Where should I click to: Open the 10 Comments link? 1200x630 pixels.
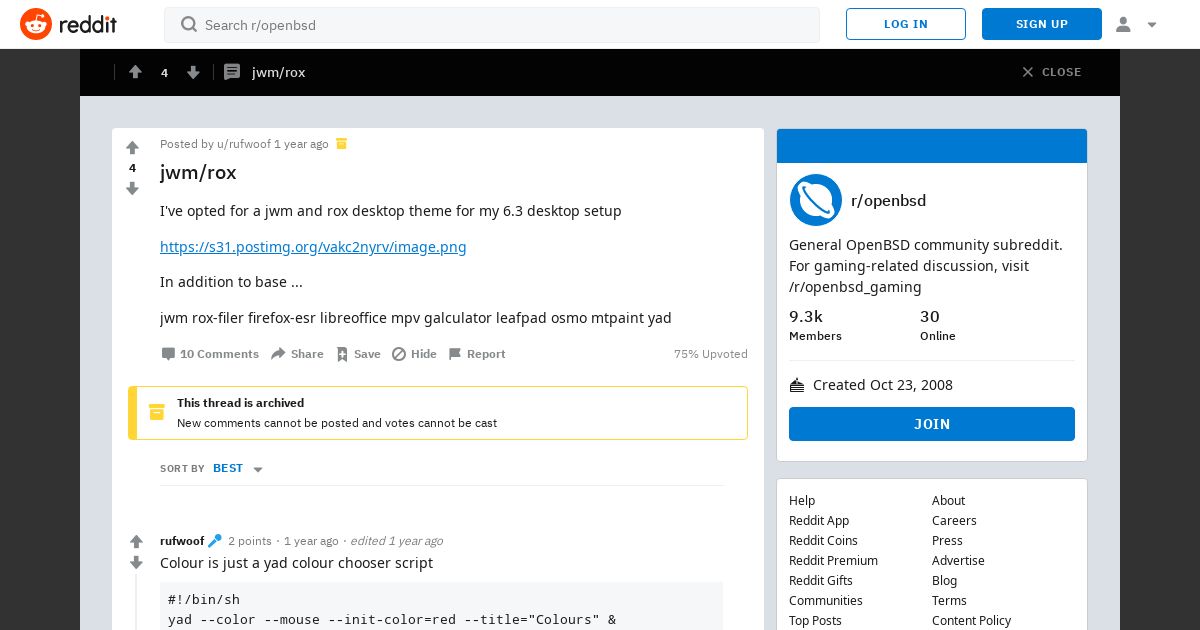[x=210, y=354]
